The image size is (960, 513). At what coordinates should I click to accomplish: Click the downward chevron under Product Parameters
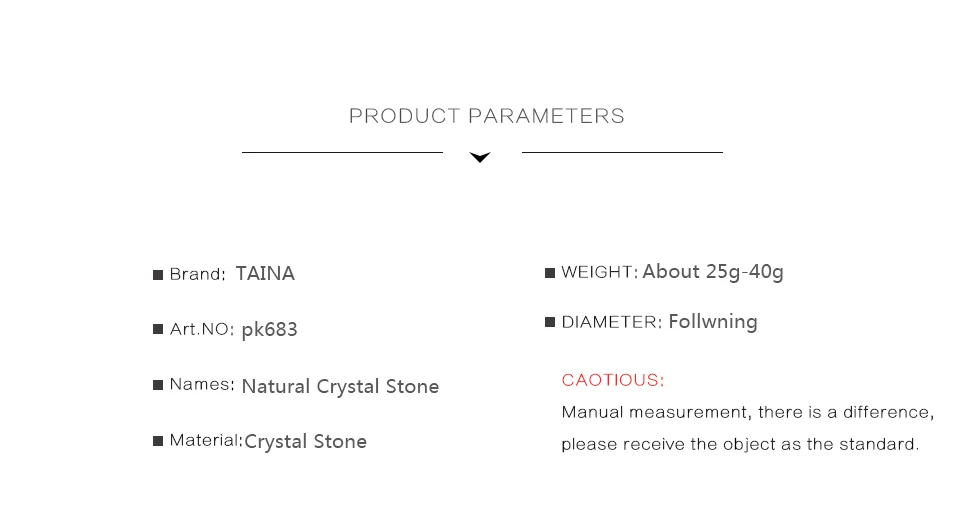(x=480, y=157)
